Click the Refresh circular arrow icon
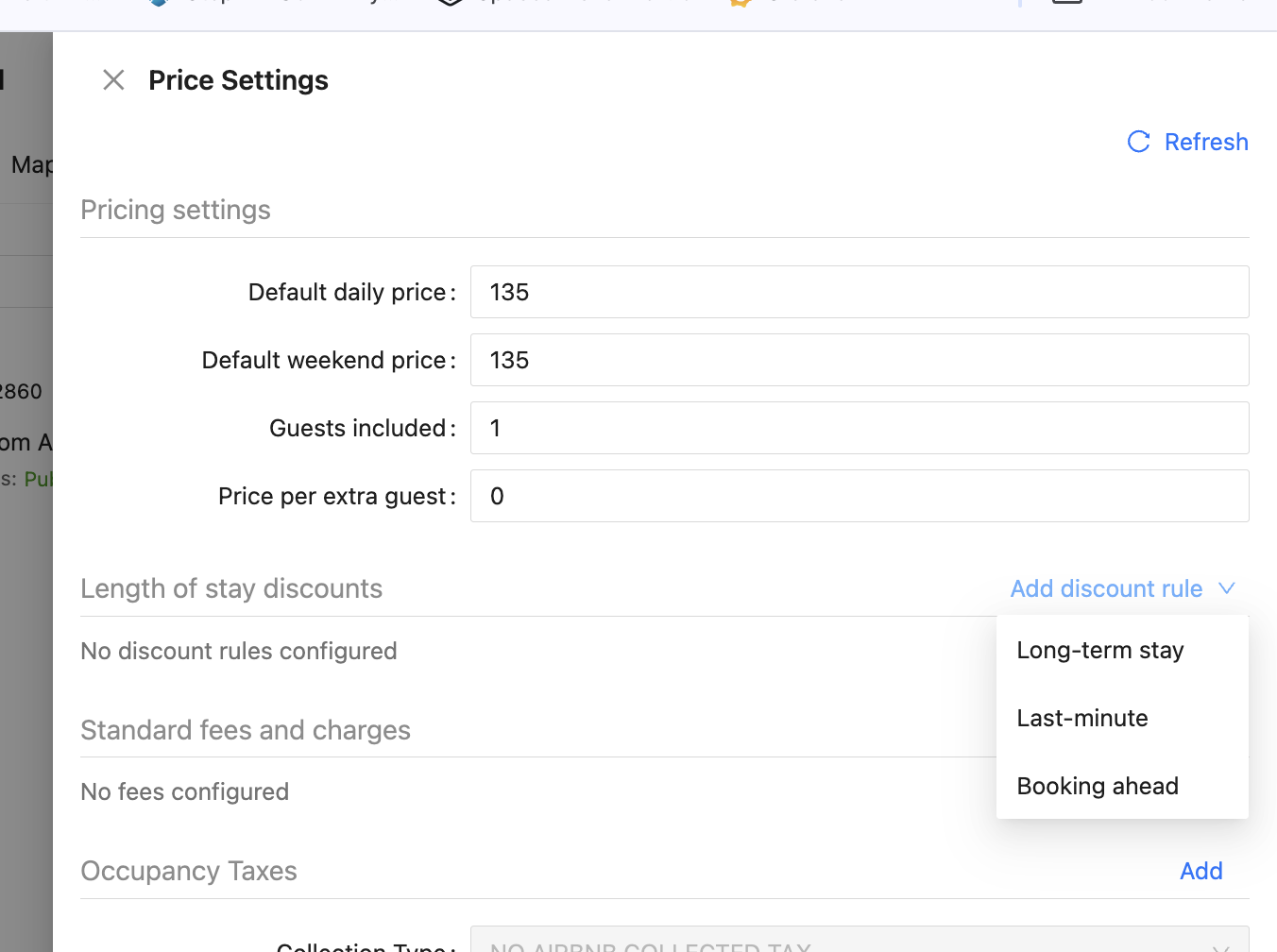Image resolution: width=1277 pixels, height=952 pixels. (1139, 142)
